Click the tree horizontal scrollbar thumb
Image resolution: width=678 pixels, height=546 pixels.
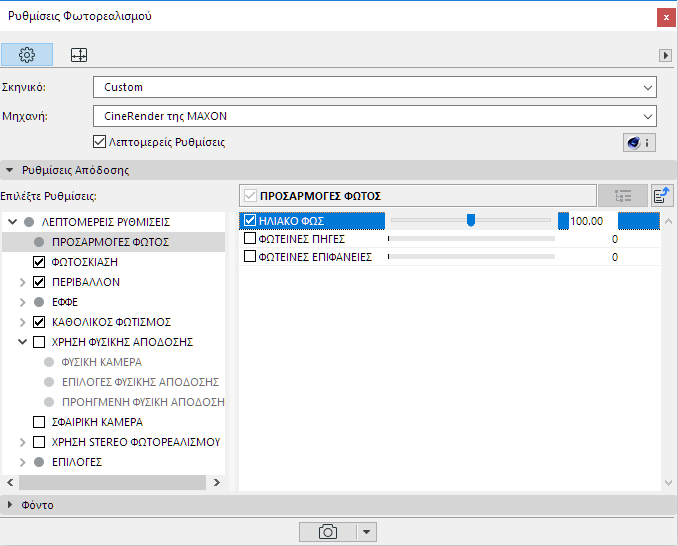112,482
